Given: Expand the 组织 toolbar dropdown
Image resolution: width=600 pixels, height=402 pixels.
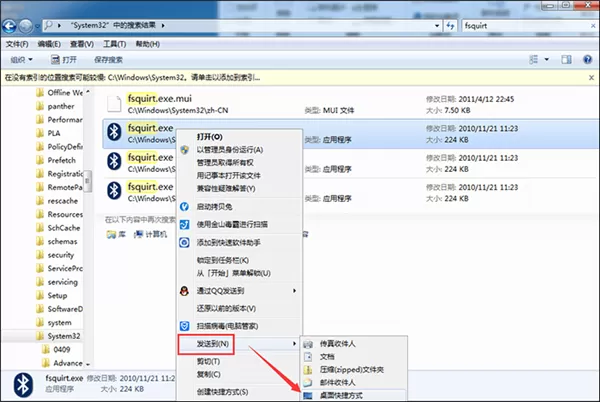Looking at the screenshot, I should pos(21,60).
